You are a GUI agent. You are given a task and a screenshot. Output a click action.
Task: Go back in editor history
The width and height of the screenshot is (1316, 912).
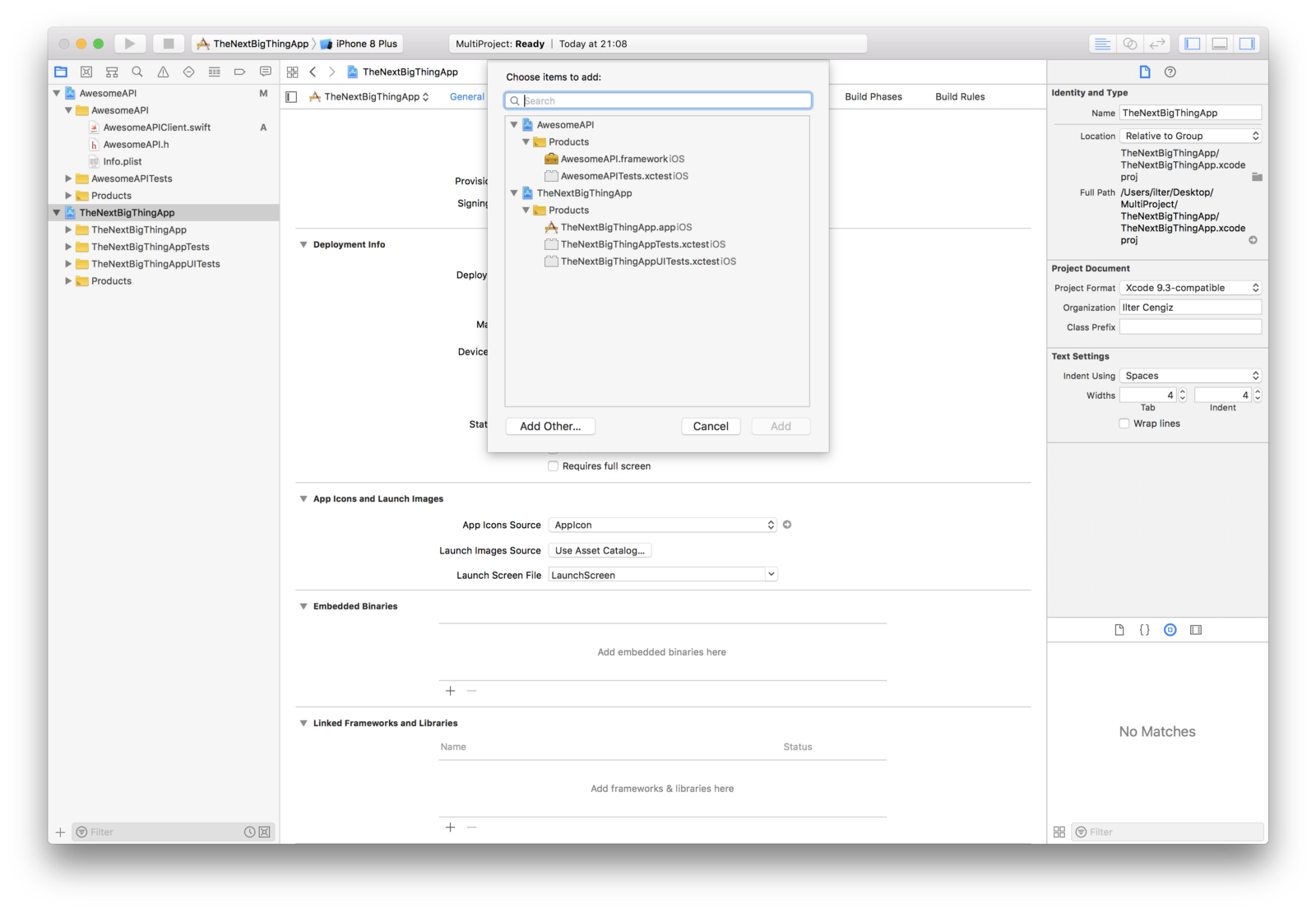pyautogui.click(x=313, y=72)
